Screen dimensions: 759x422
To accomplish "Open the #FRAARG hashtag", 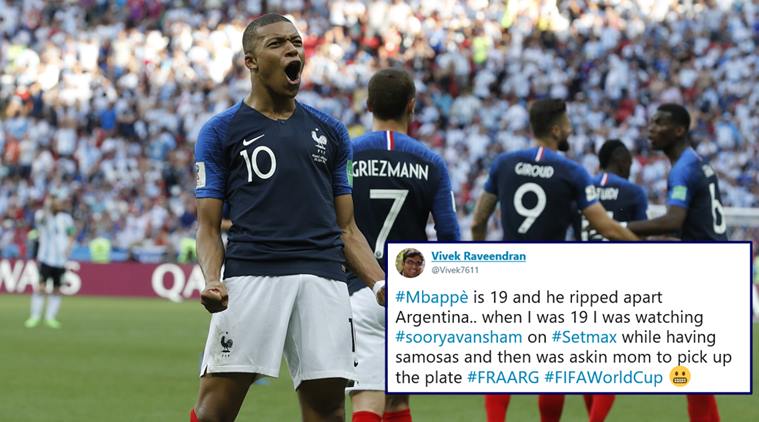I will pyautogui.click(x=503, y=377).
